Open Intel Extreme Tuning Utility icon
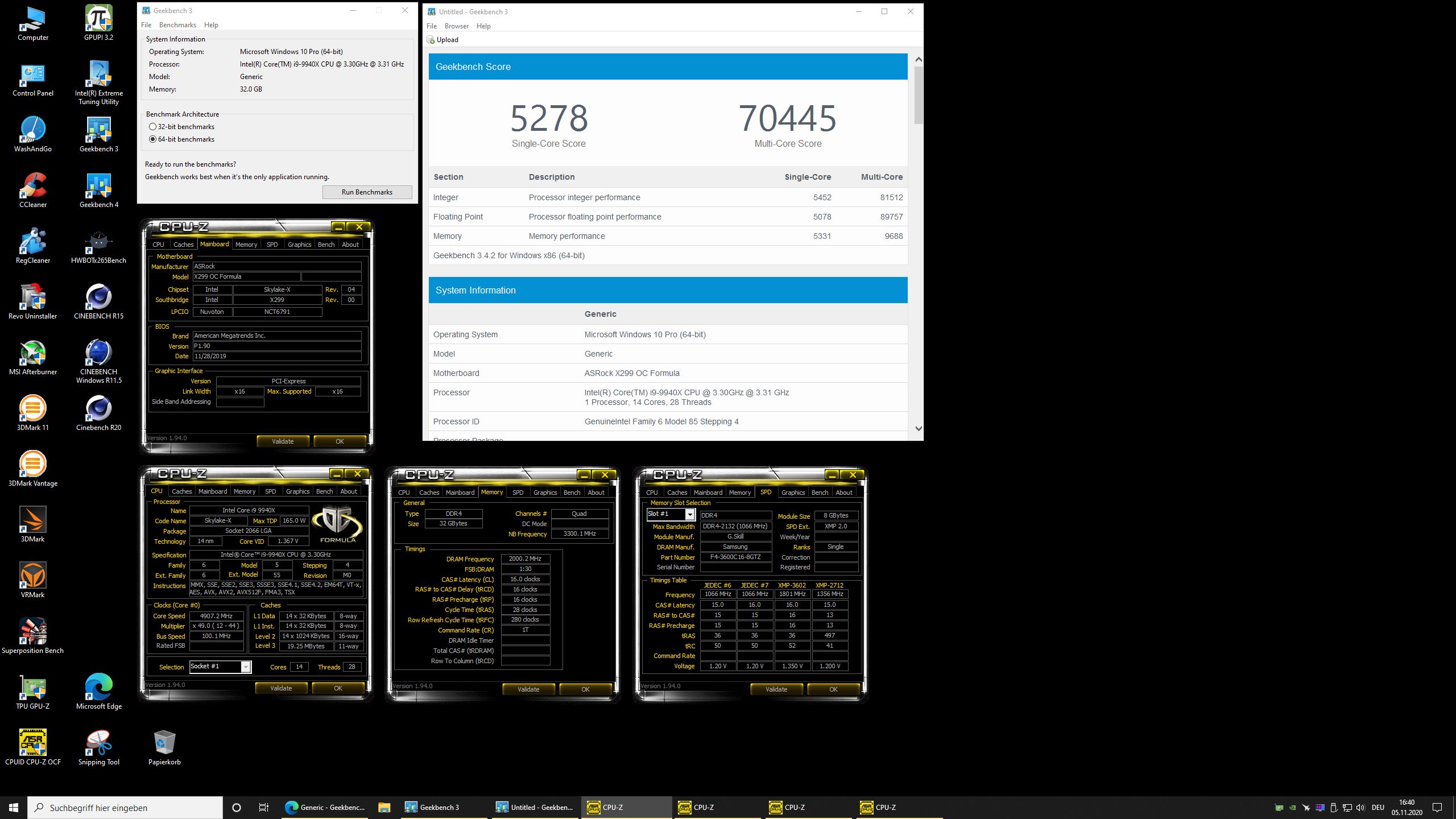Screen dimensions: 1456x819 coord(98,82)
